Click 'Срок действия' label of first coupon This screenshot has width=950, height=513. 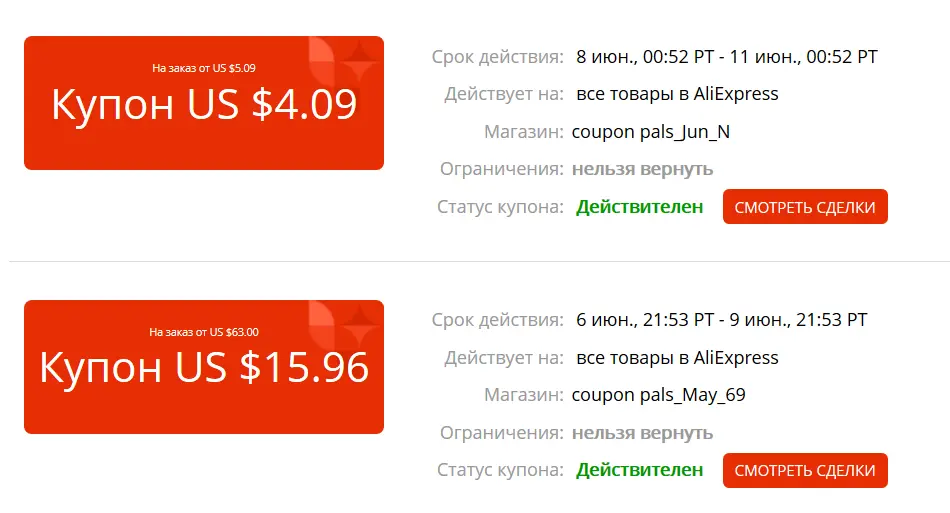(x=497, y=57)
